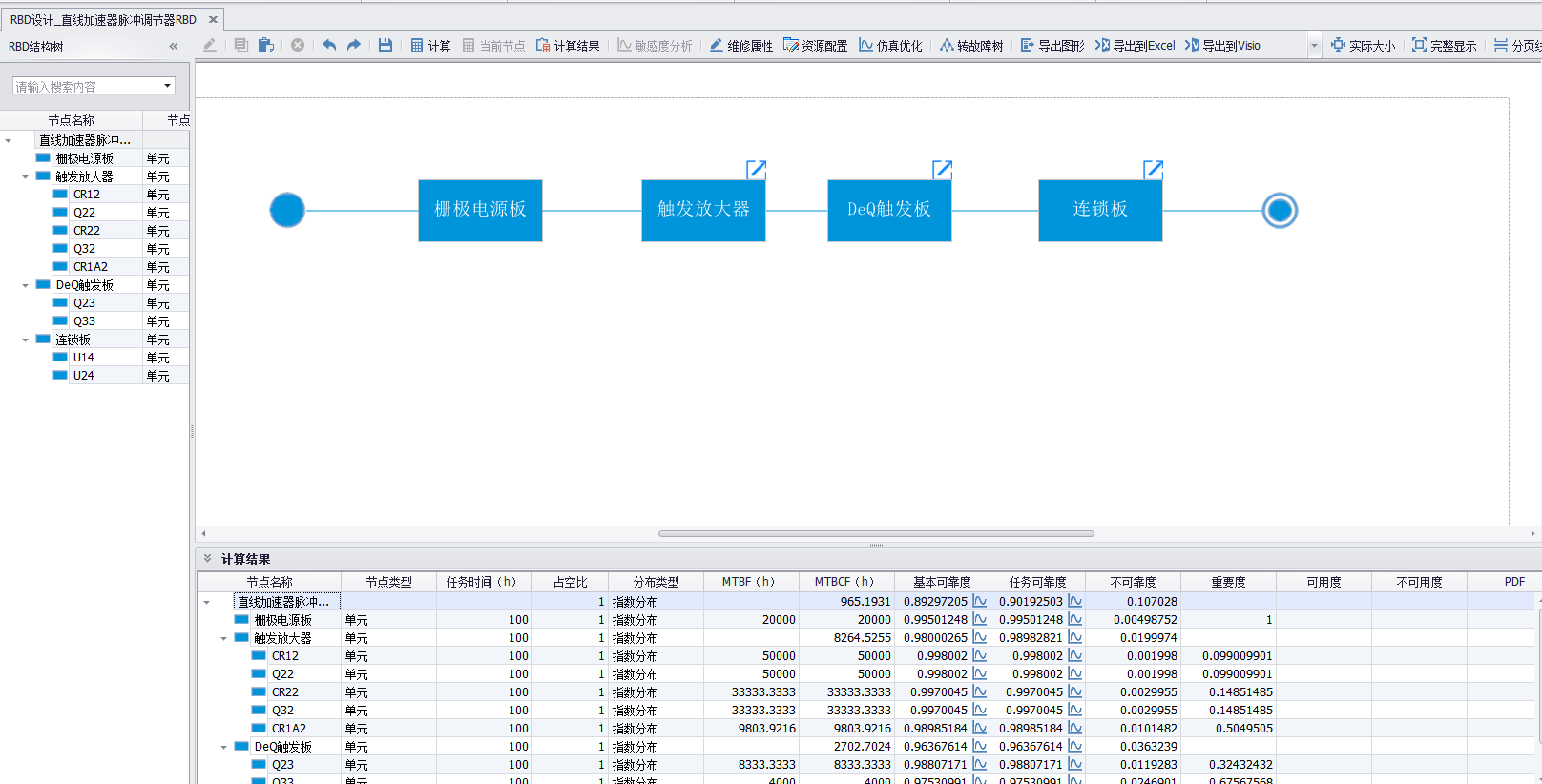
Task: Open 仿真优化 simulation optimization
Action: pyautogui.click(x=890, y=45)
